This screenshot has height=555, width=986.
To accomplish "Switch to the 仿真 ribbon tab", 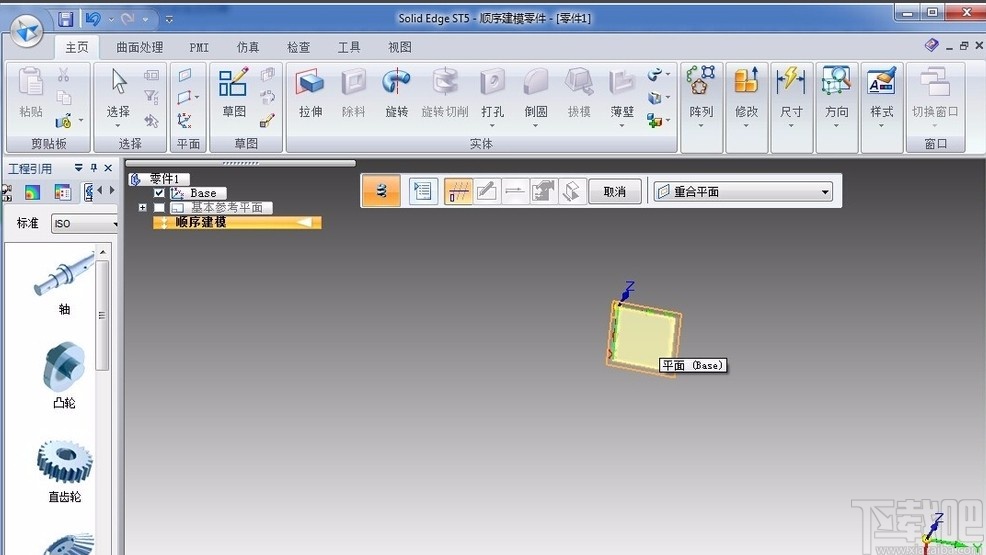I will click(x=248, y=47).
